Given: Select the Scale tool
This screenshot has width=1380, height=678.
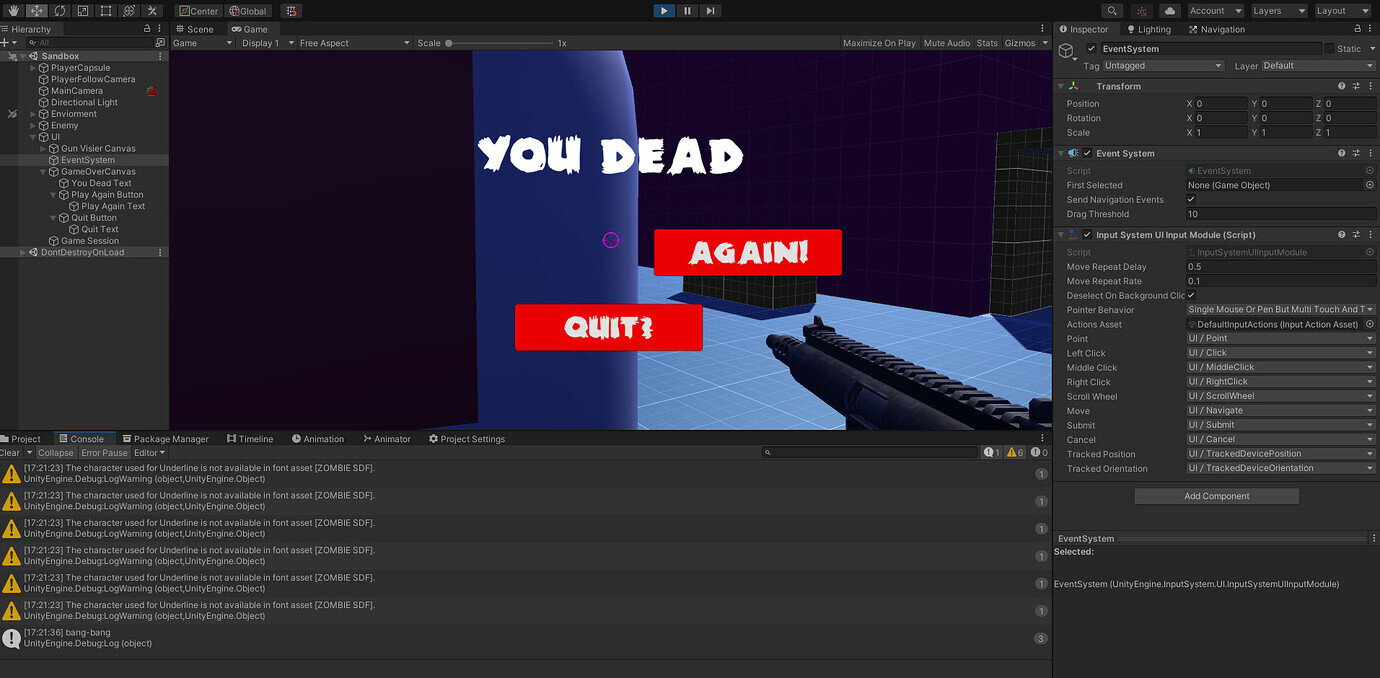Looking at the screenshot, I should pos(82,10).
